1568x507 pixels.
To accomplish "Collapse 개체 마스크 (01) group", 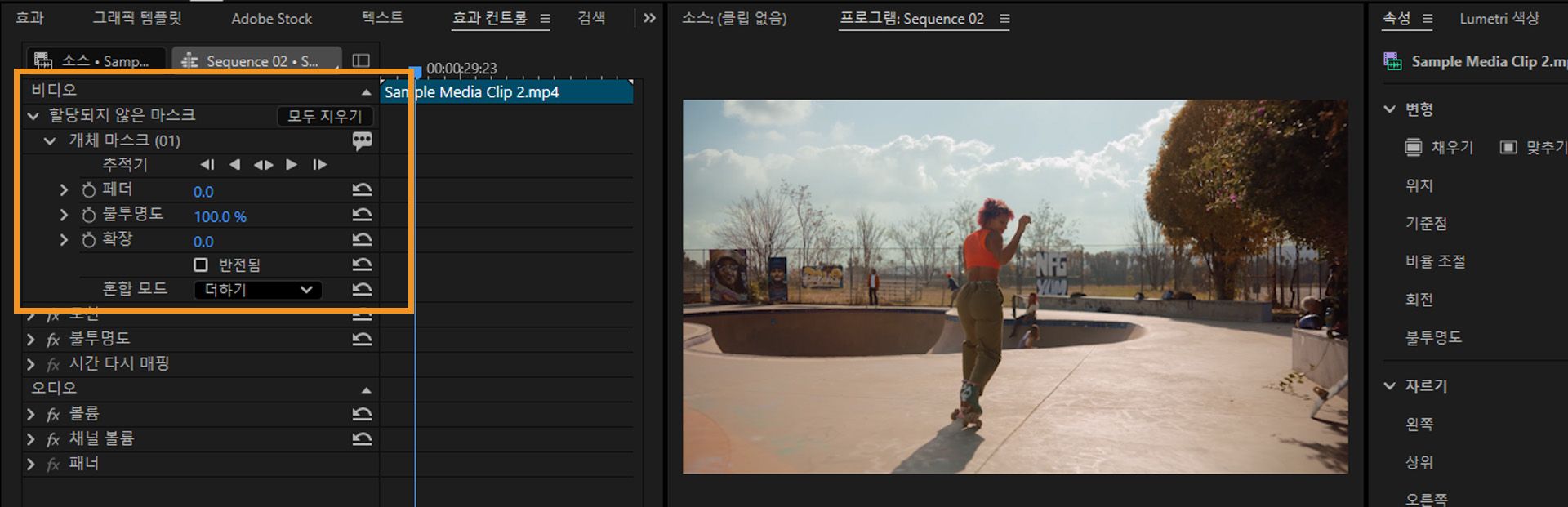I will point(50,141).
